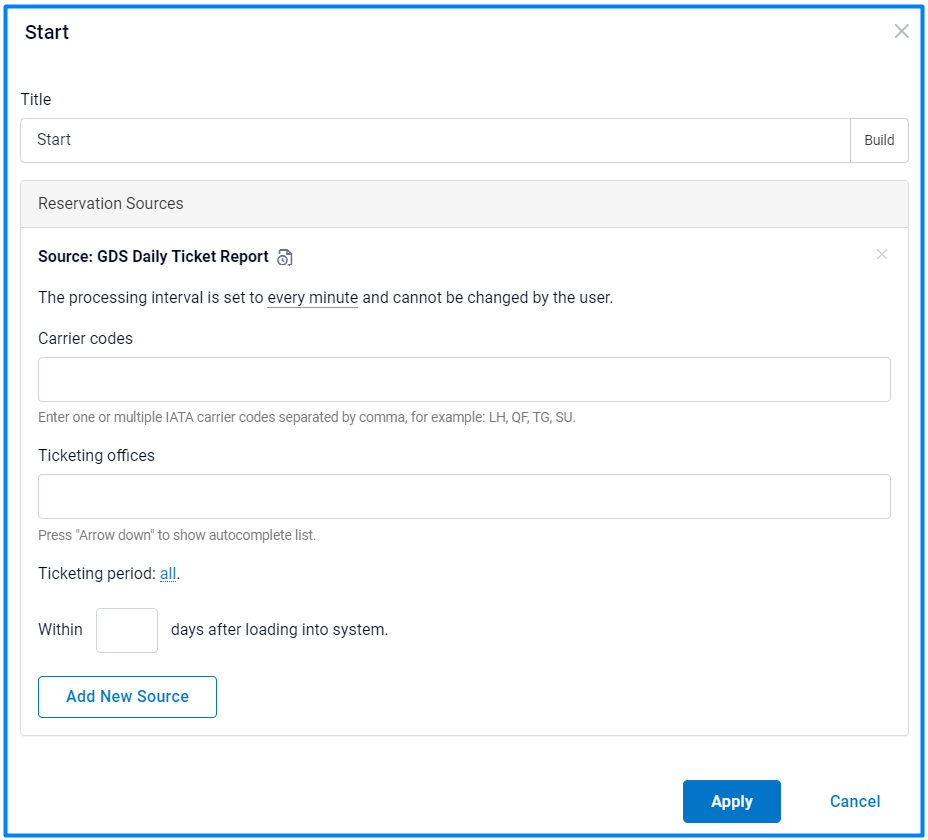Close the Start dialog with the X

[901, 31]
